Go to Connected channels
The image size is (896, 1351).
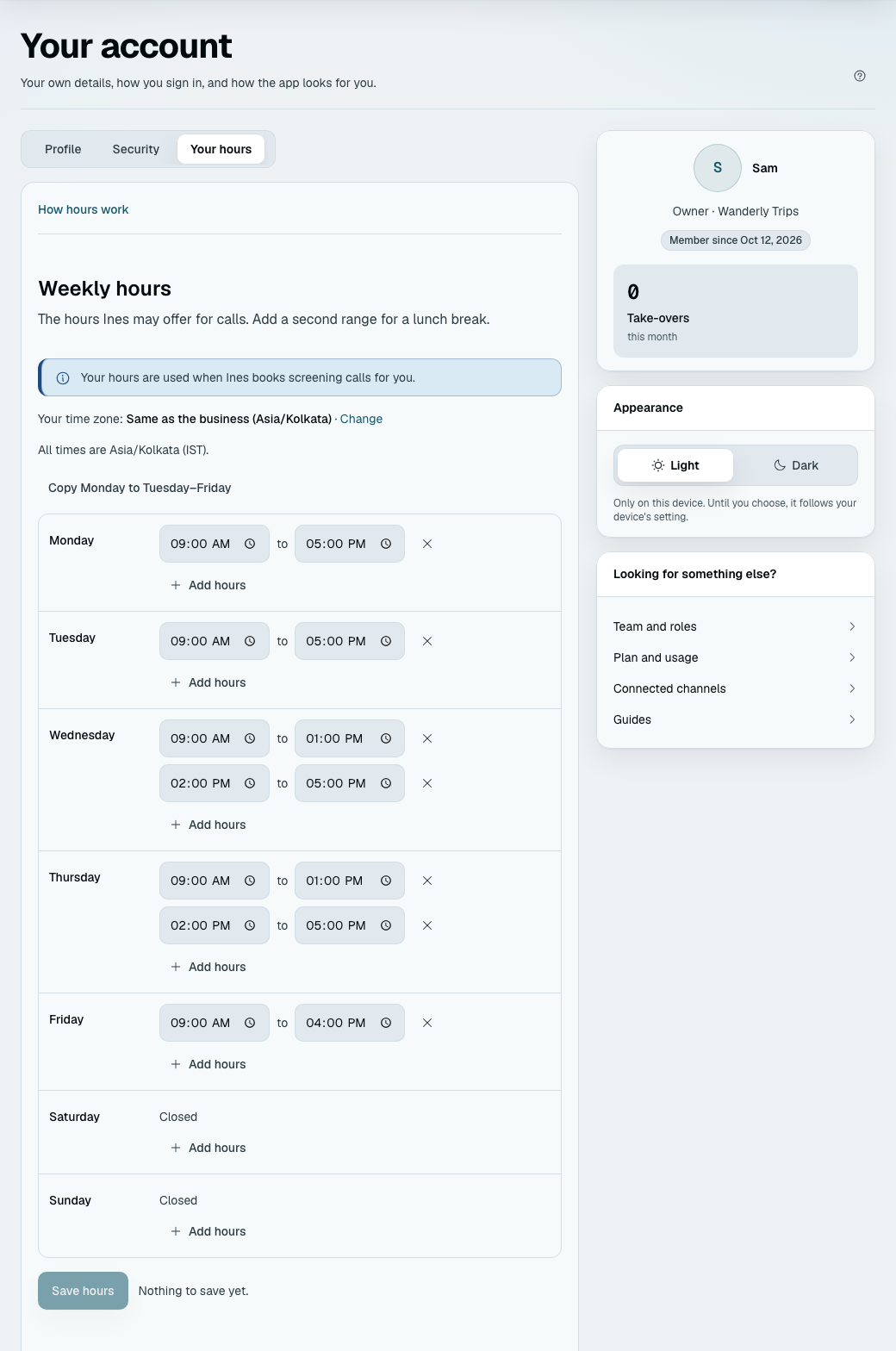(x=736, y=688)
